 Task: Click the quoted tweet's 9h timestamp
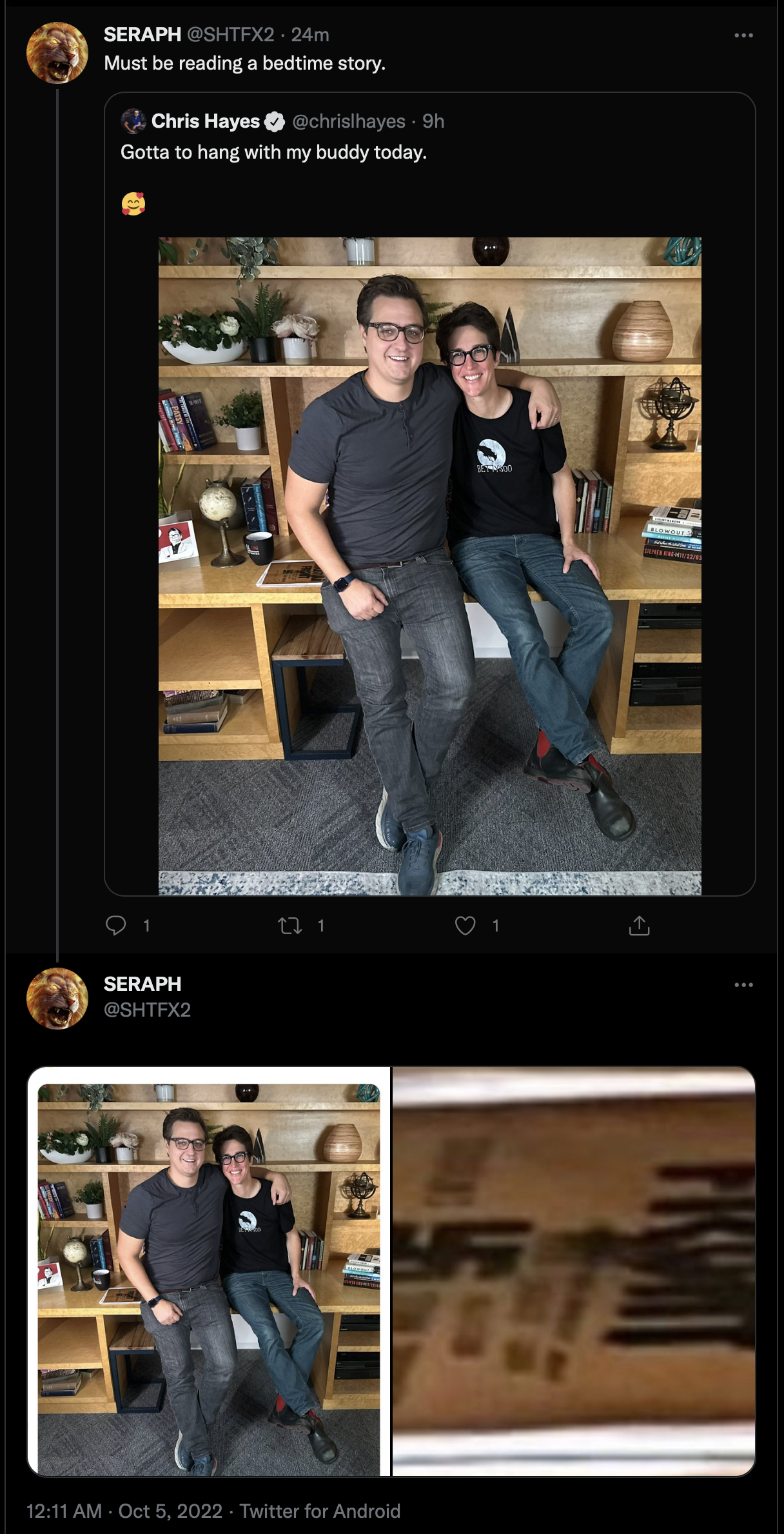pos(433,121)
